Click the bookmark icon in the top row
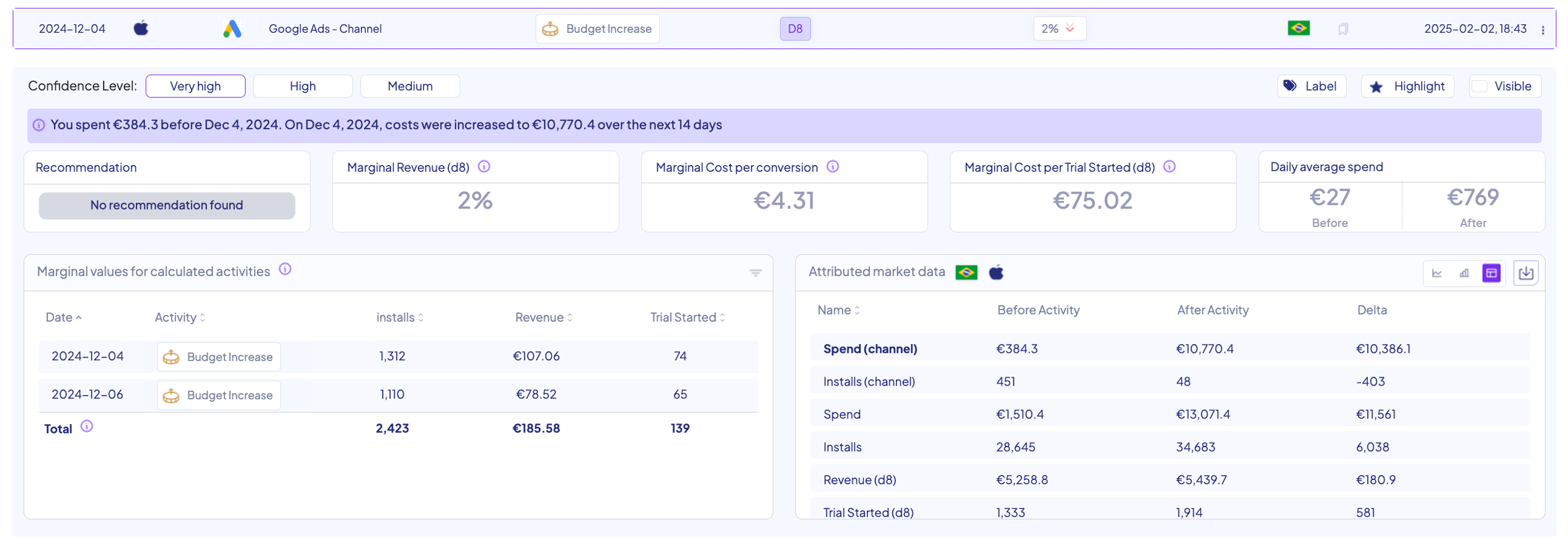Viewport: 1568px width, 537px height. point(1343,29)
